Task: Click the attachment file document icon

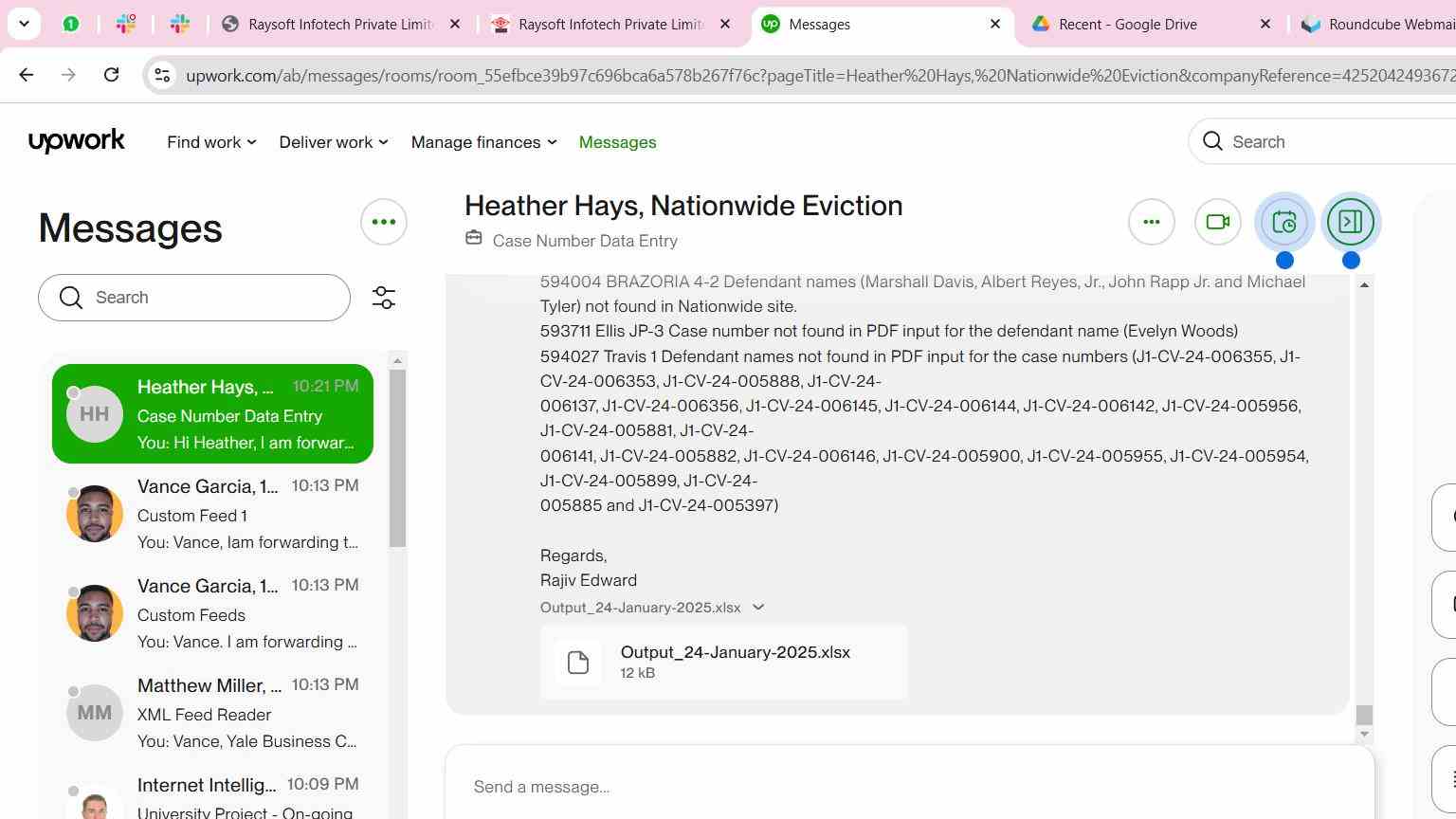Action: [x=578, y=663]
